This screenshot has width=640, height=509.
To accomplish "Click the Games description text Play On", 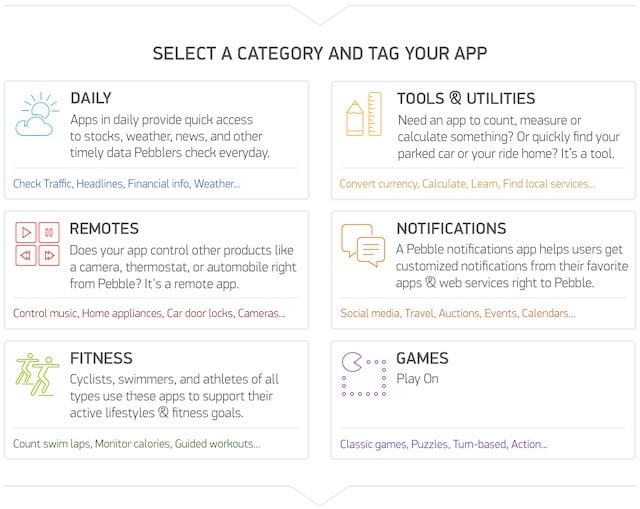I will 417,379.
